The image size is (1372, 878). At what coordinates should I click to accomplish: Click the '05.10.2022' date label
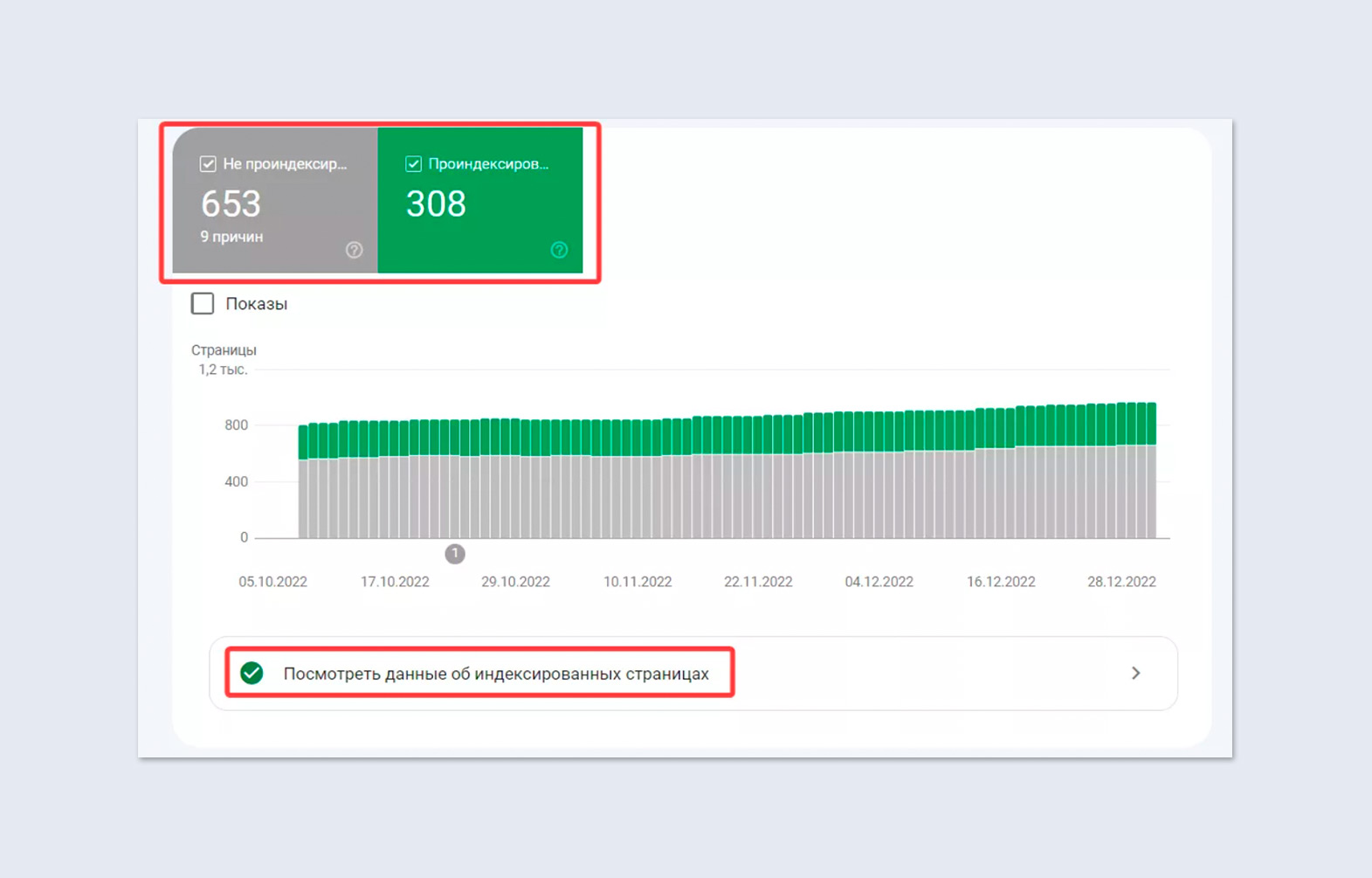[x=273, y=582]
